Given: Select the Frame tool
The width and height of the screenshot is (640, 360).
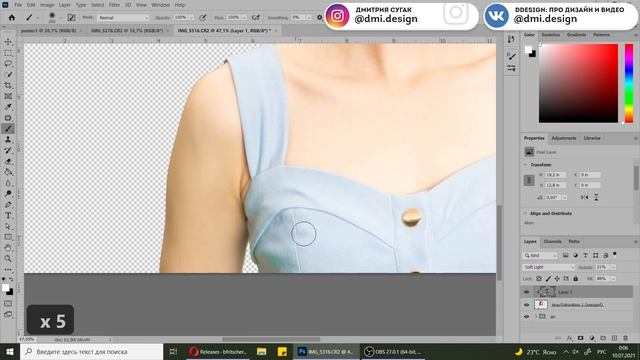Looking at the screenshot, I should click(x=8, y=96).
